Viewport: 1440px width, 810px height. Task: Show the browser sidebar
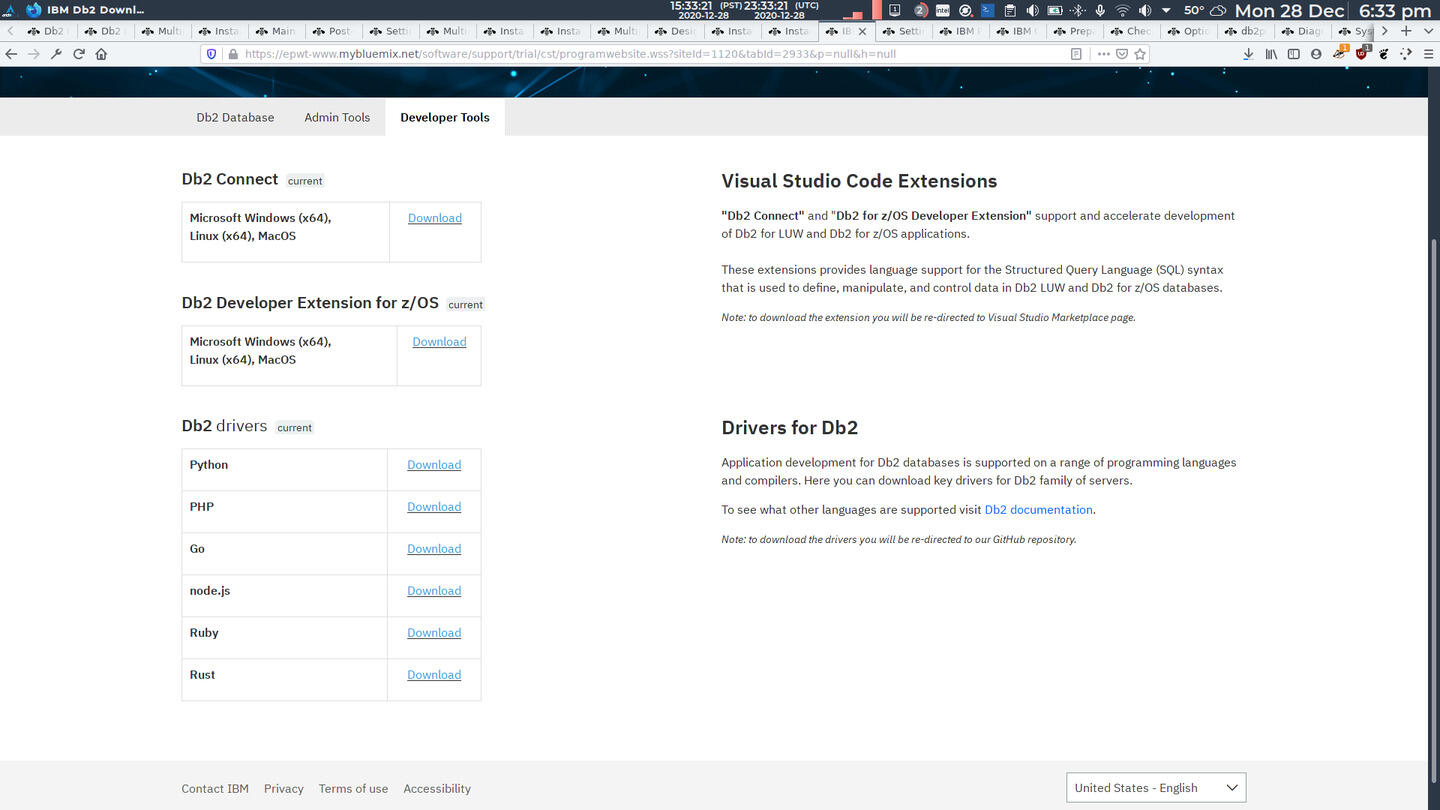tap(1293, 54)
